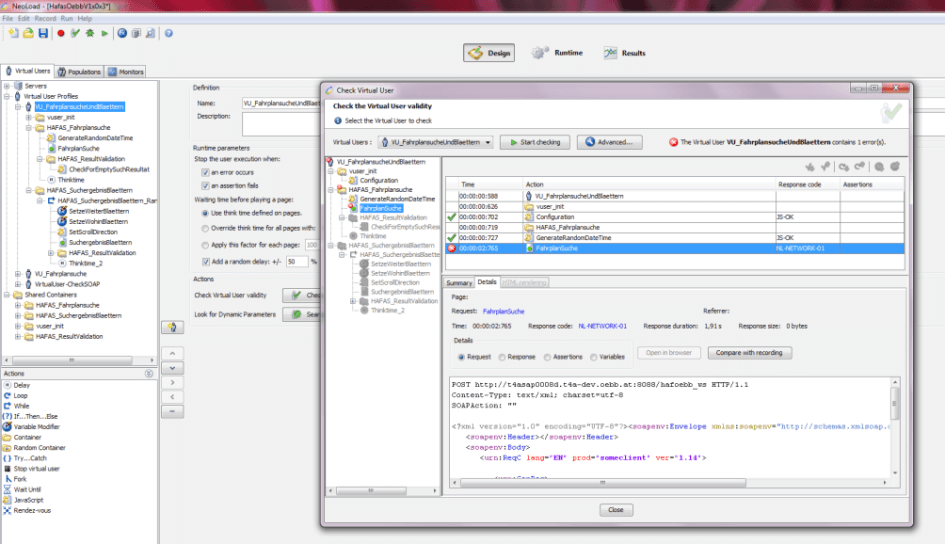Viewport: 945px width, 544px height.
Task: Select the Wait Until action
Action: point(28,488)
